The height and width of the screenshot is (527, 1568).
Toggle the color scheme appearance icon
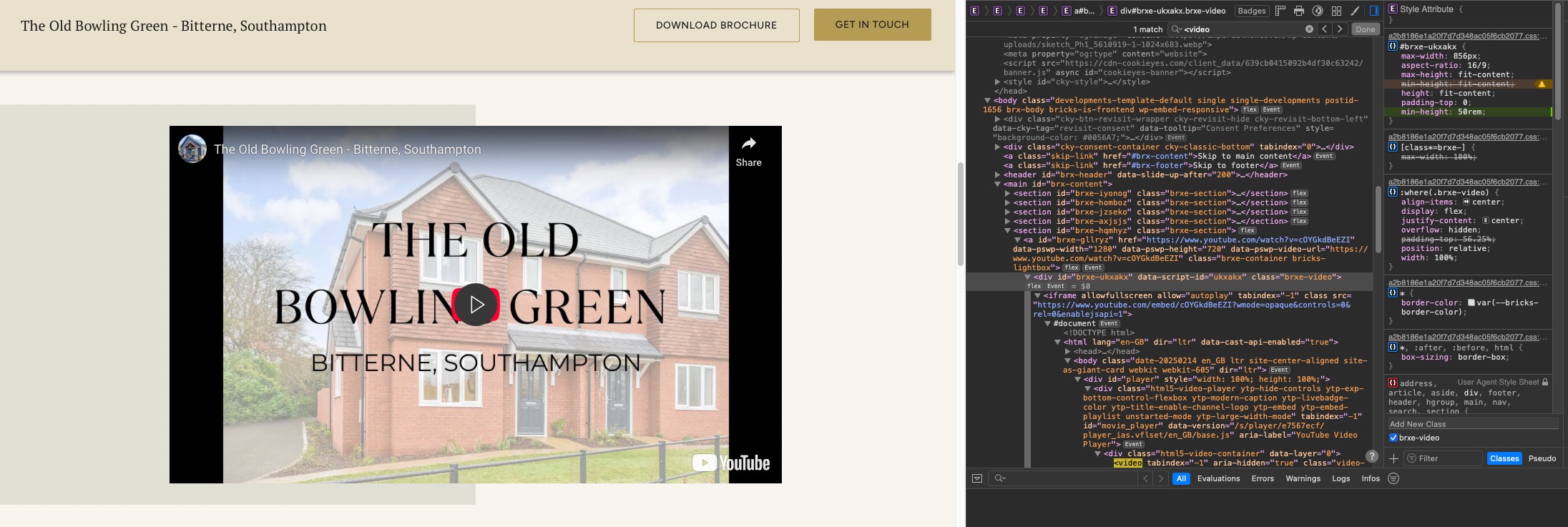click(1318, 11)
